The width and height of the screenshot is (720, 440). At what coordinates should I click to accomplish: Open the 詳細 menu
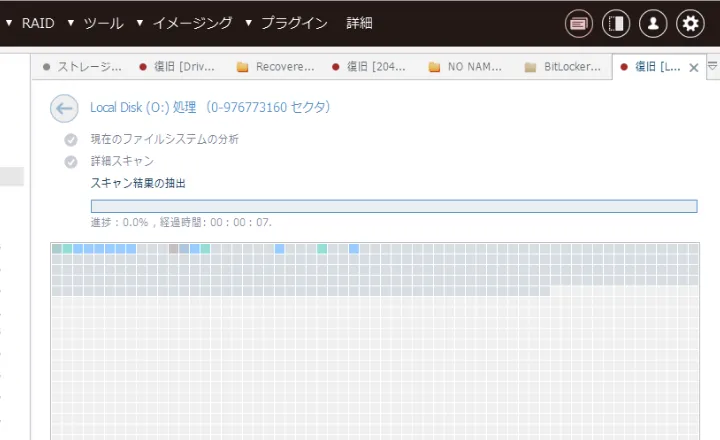click(359, 23)
